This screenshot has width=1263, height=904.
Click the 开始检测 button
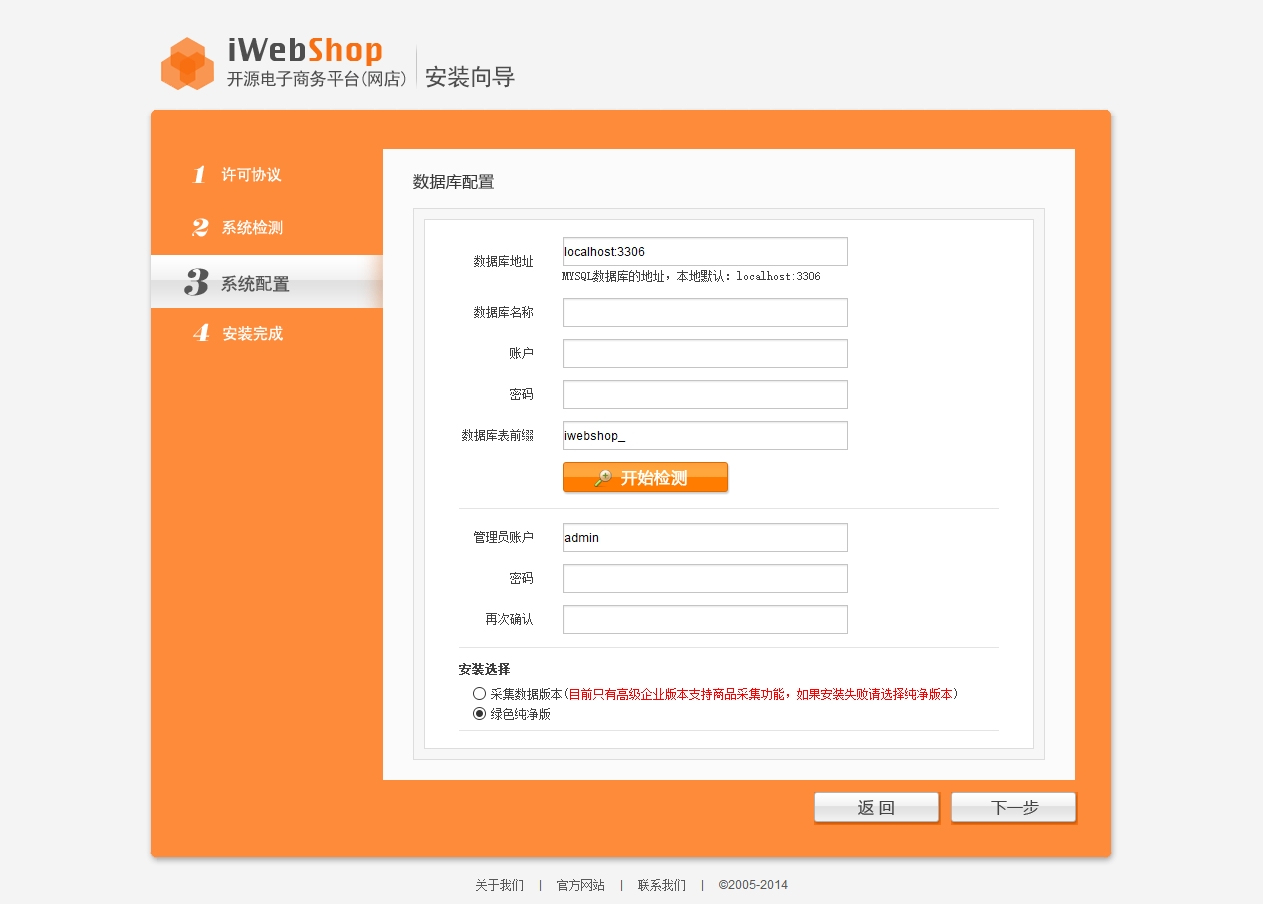point(645,477)
